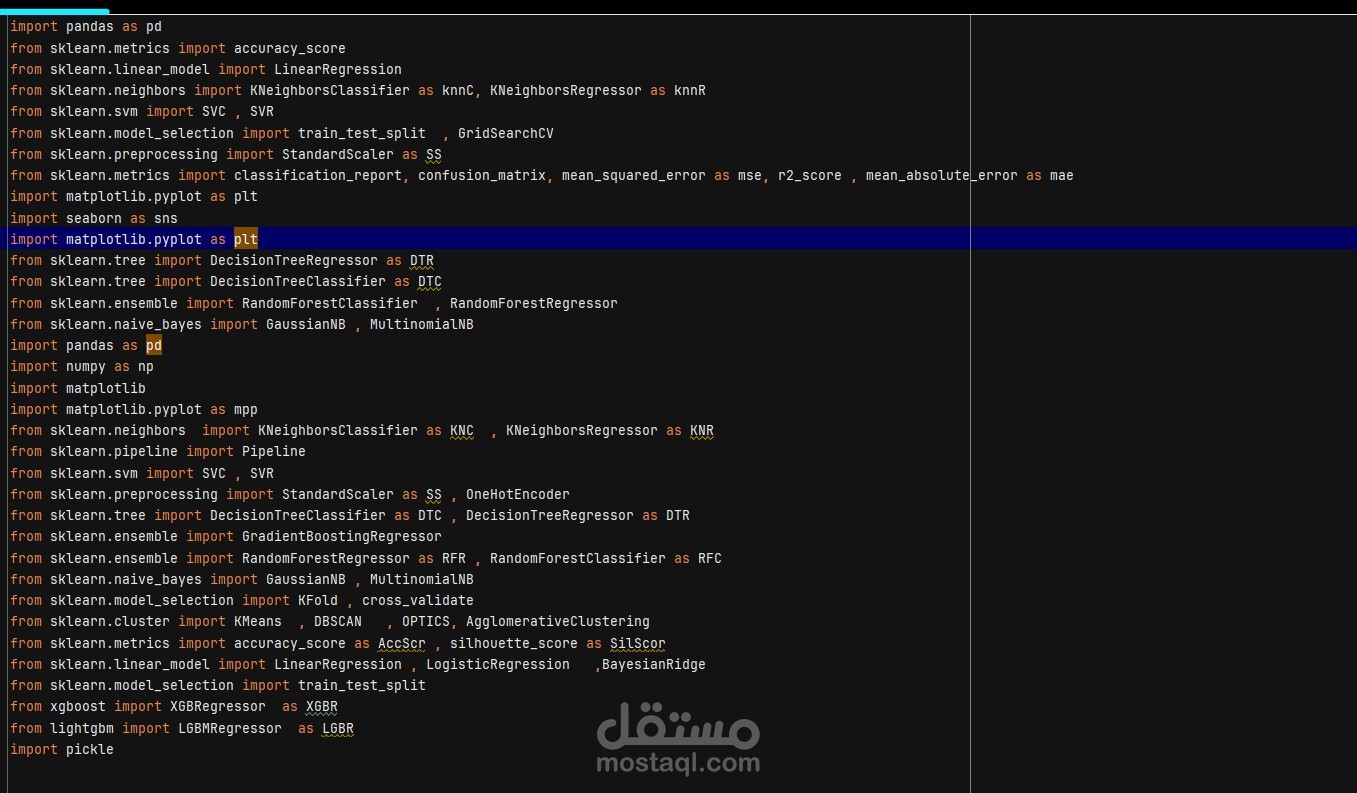Click the SilScor alias
The height and width of the screenshot is (793, 1357).
coord(638,643)
